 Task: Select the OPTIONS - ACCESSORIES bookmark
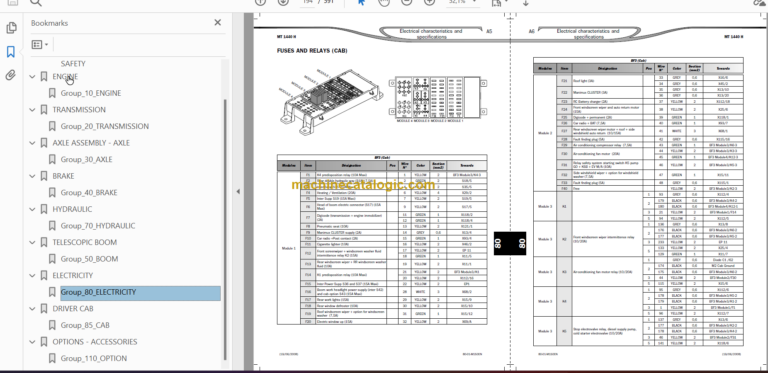point(95,342)
